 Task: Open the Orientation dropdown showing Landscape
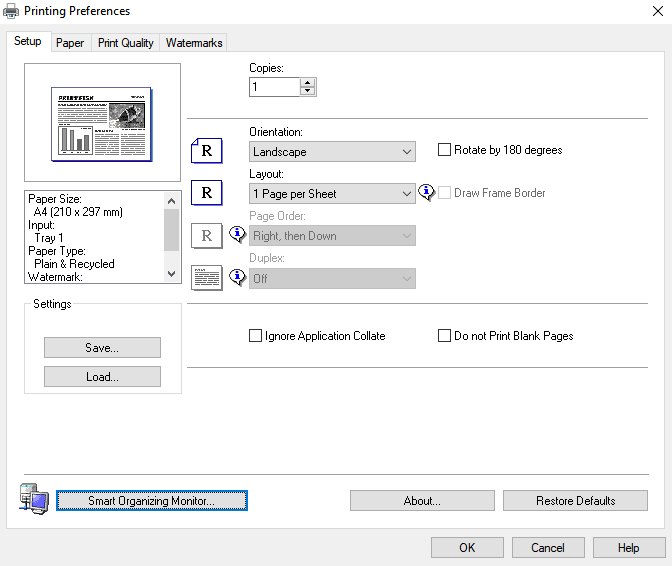click(332, 152)
